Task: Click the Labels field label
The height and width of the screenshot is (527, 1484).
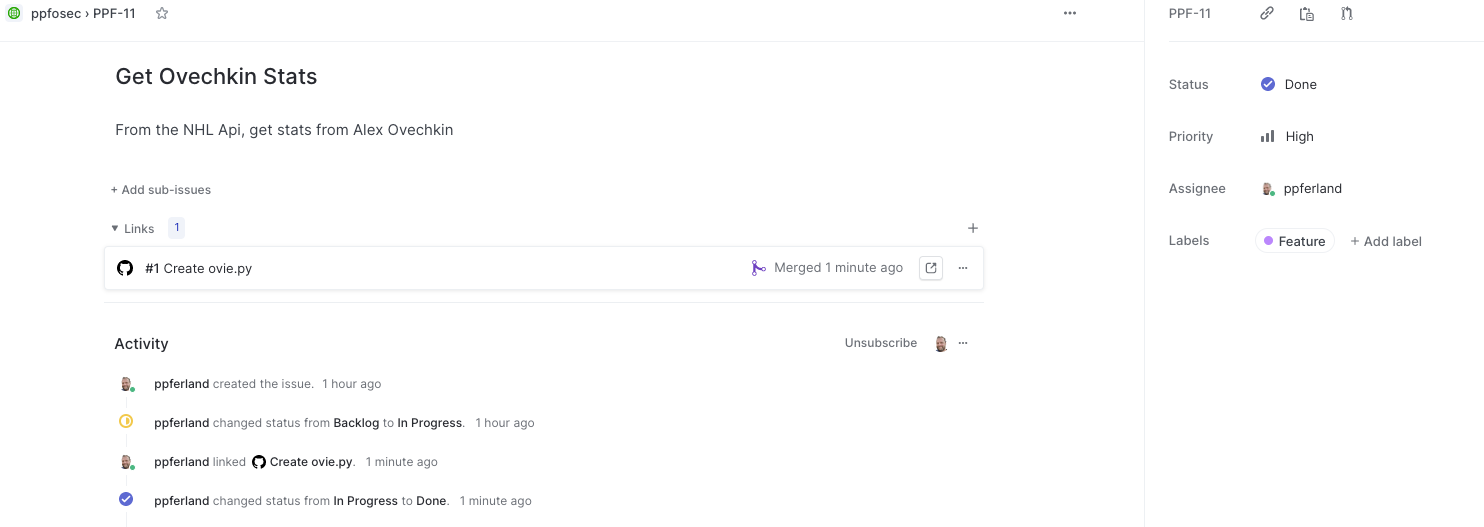Action: click(1189, 241)
